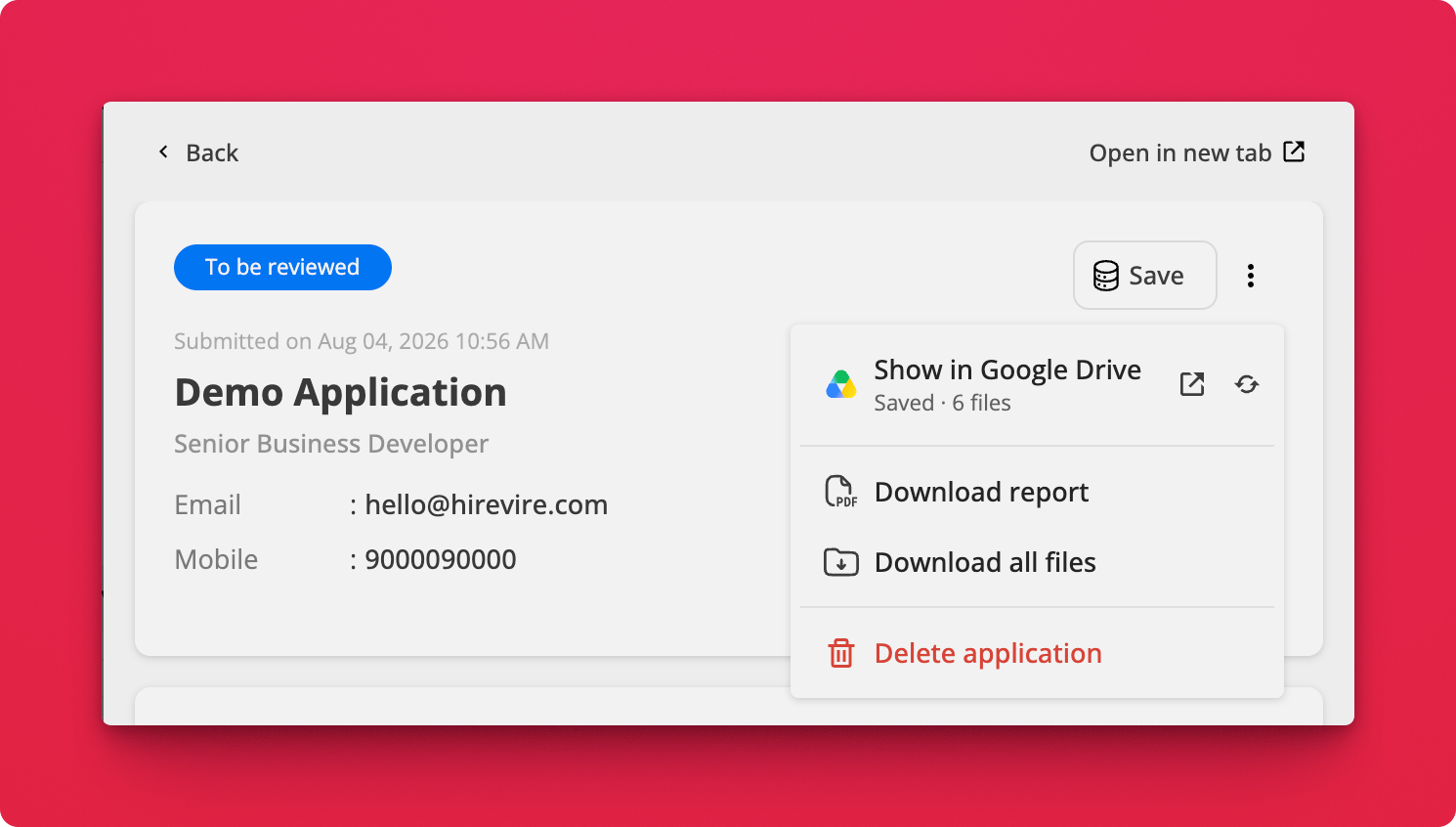
Task: Open Drive folder via external-link icon in menu
Action: coord(1192,384)
